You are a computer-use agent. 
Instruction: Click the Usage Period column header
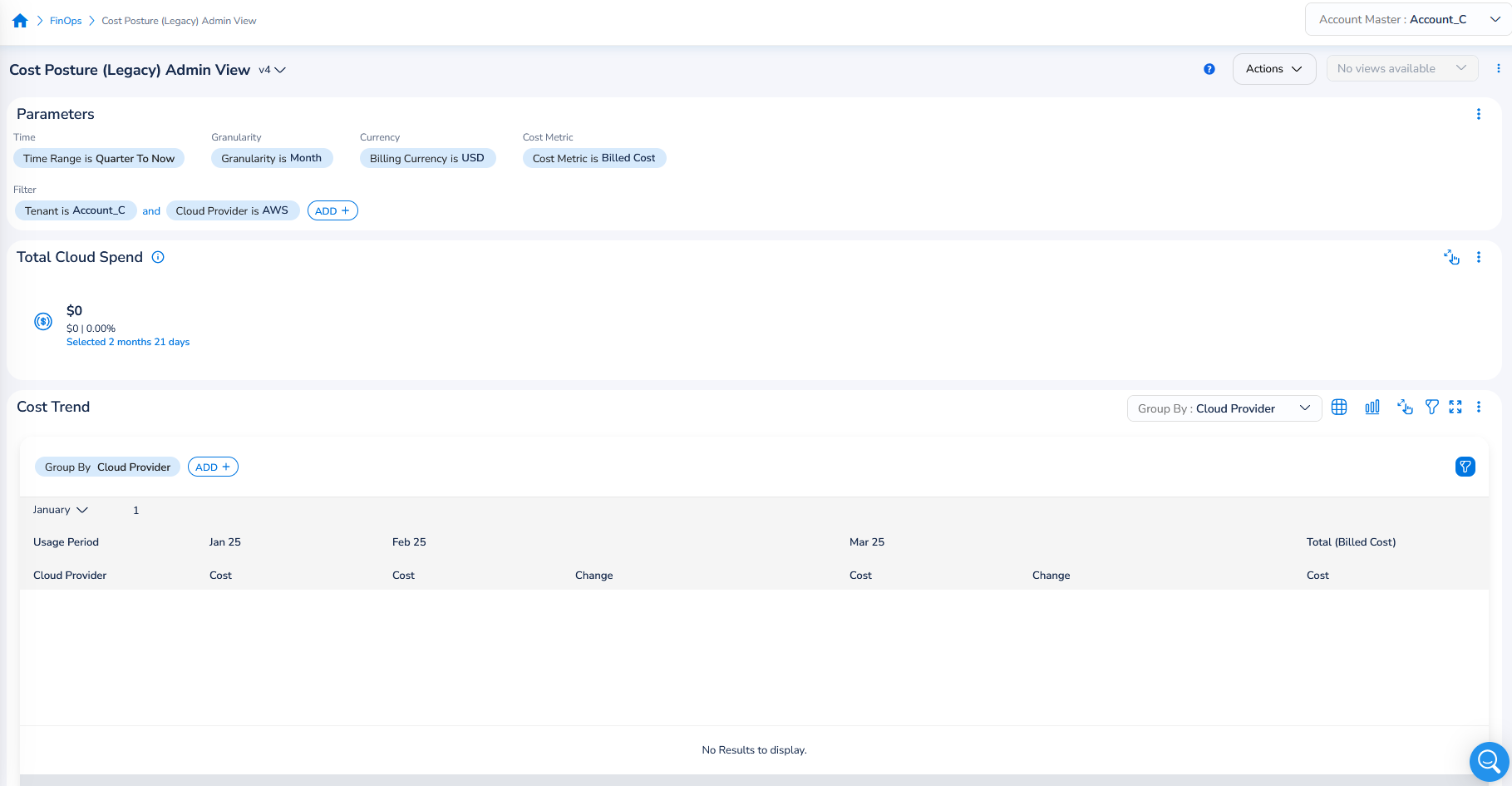pos(66,542)
